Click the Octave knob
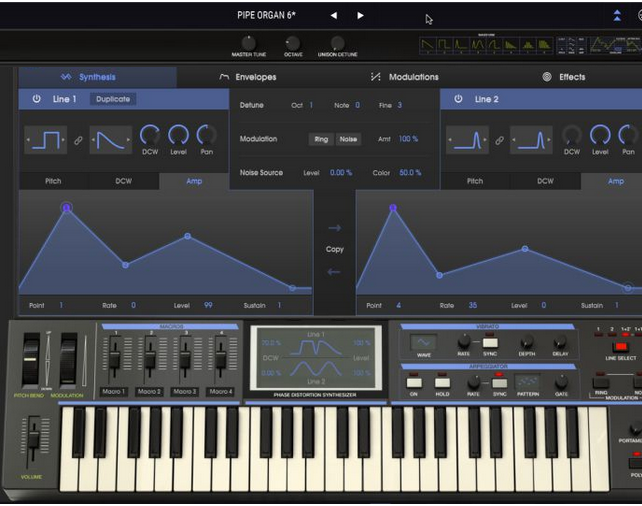Viewport: 642px width, 506px height. [293, 43]
